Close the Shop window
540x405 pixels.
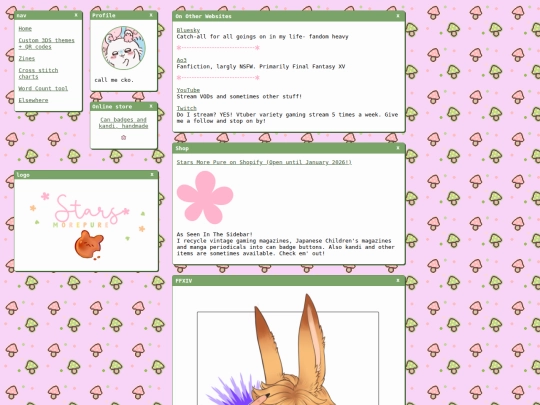398,148
